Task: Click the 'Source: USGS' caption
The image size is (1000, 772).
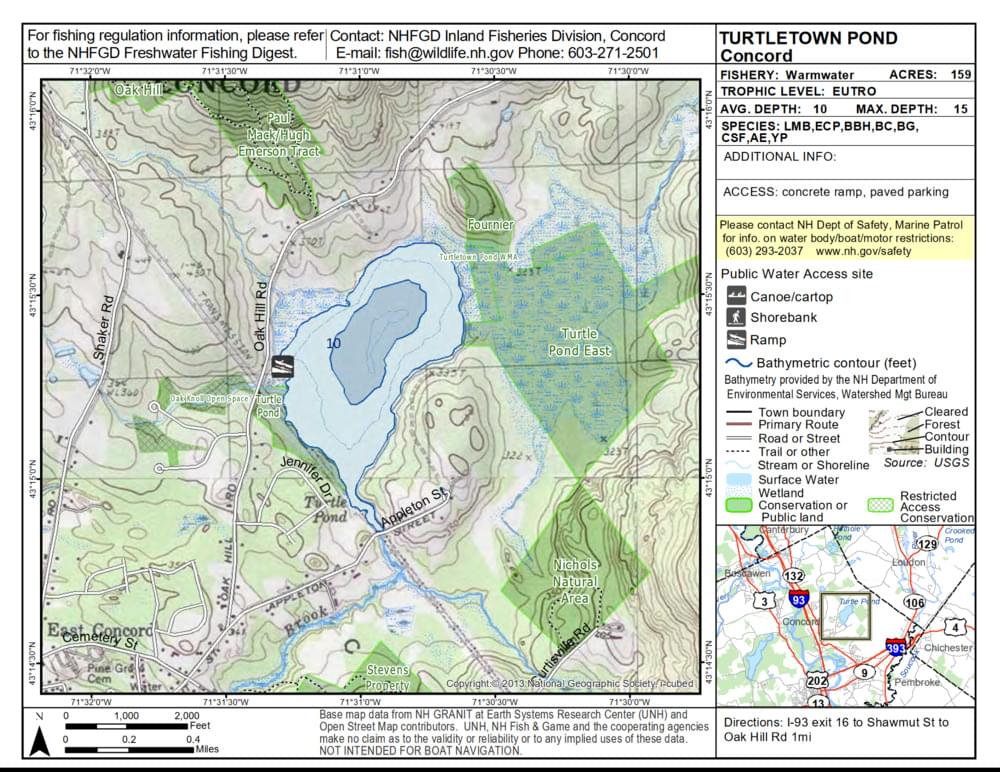Action: tap(926, 463)
